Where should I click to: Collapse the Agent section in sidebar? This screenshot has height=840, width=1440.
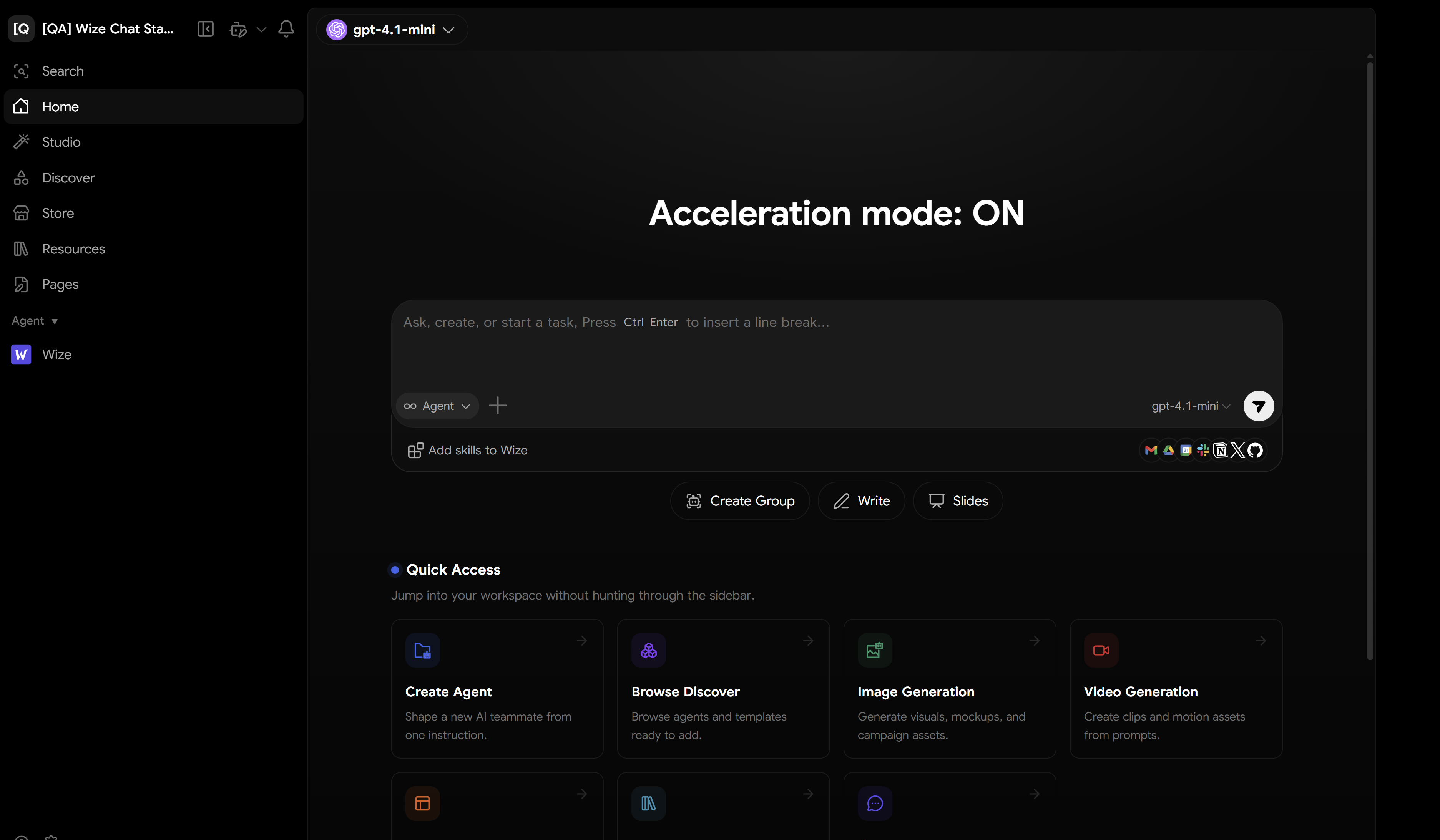coord(35,321)
